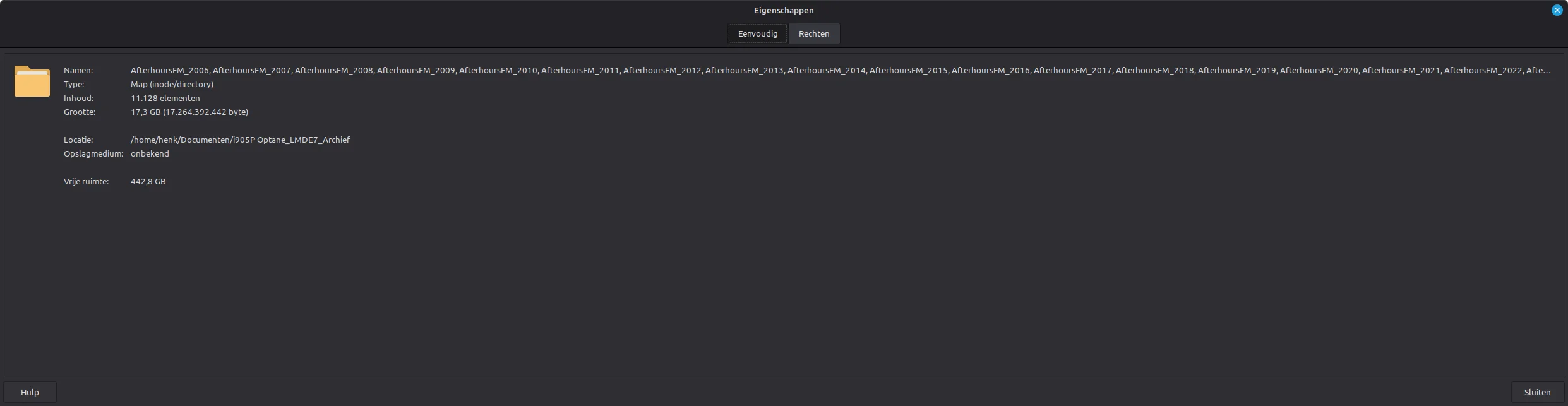Viewport: 1568px width, 406px height.
Task: Switch to the Eenvoudig tab
Action: click(758, 33)
